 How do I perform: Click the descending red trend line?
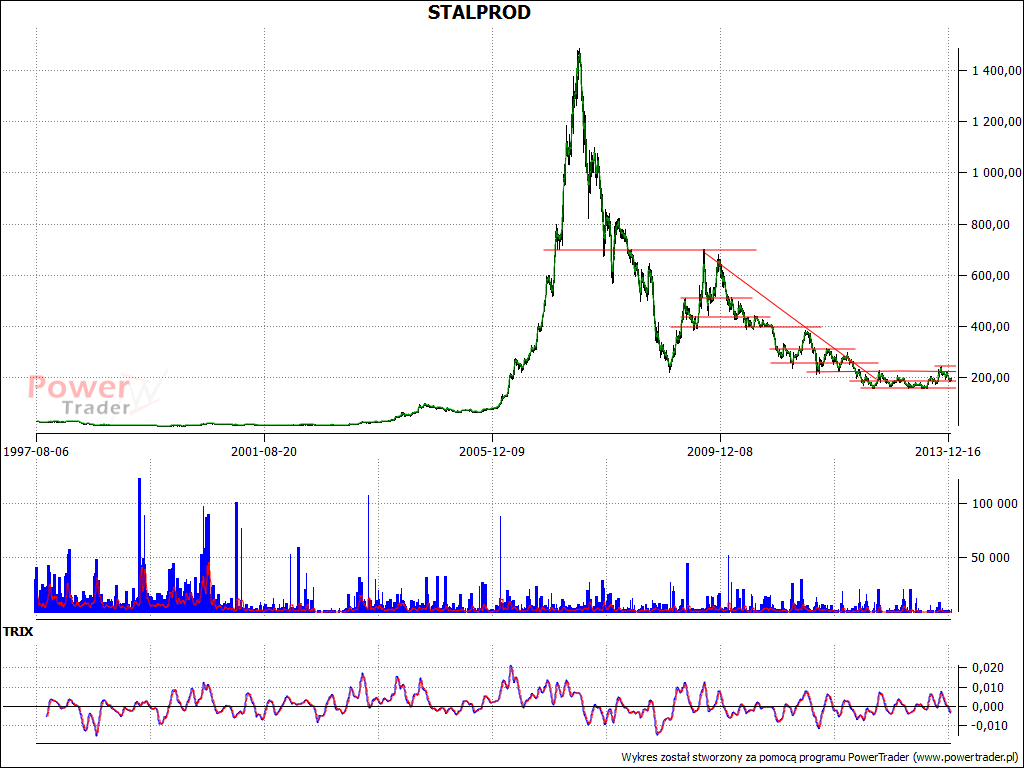[790, 316]
